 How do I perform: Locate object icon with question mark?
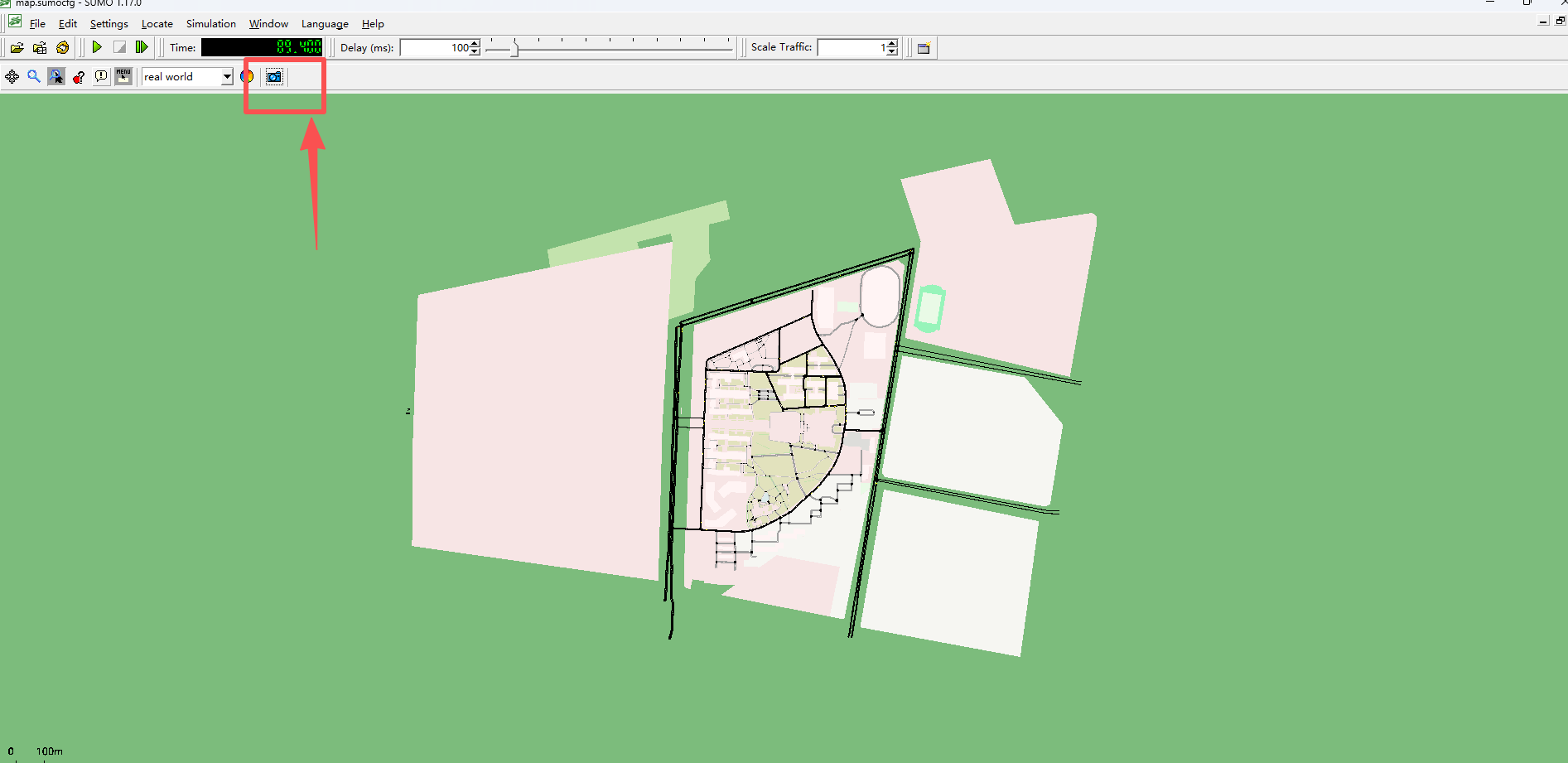coord(79,76)
